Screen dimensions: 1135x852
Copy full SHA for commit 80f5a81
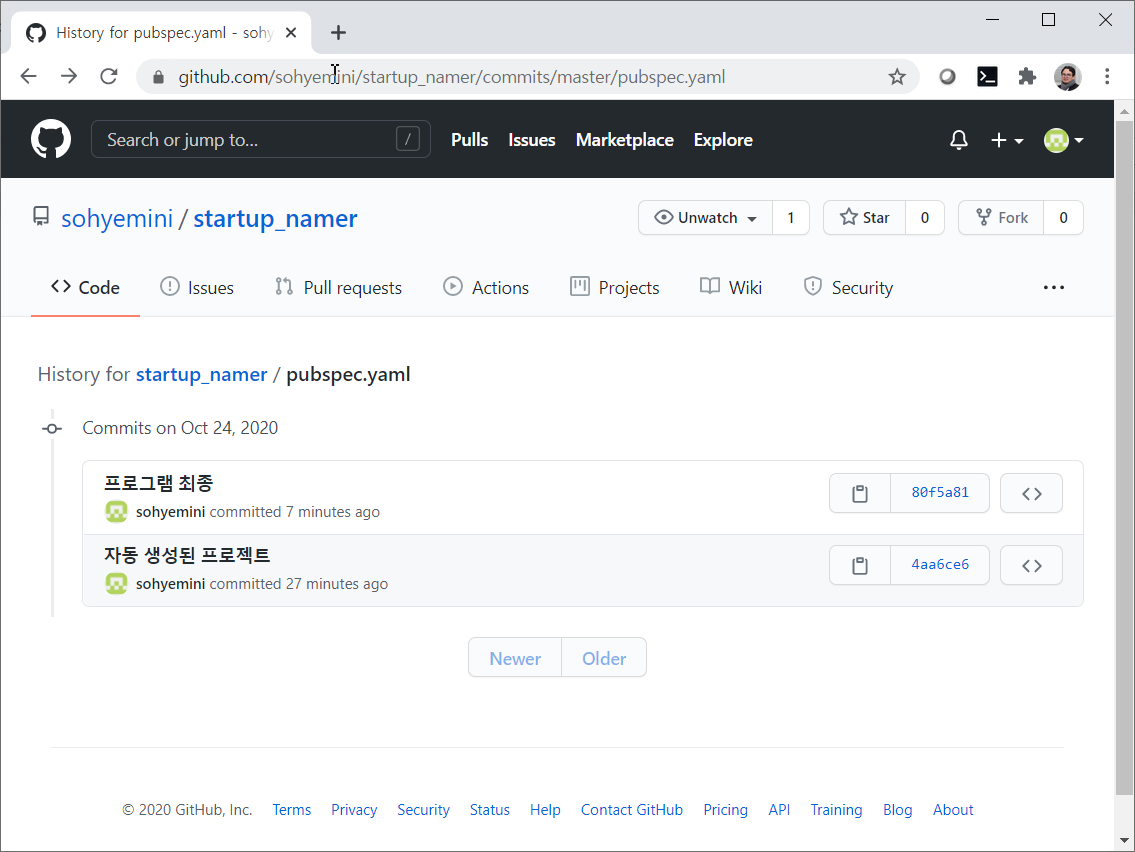tap(859, 493)
